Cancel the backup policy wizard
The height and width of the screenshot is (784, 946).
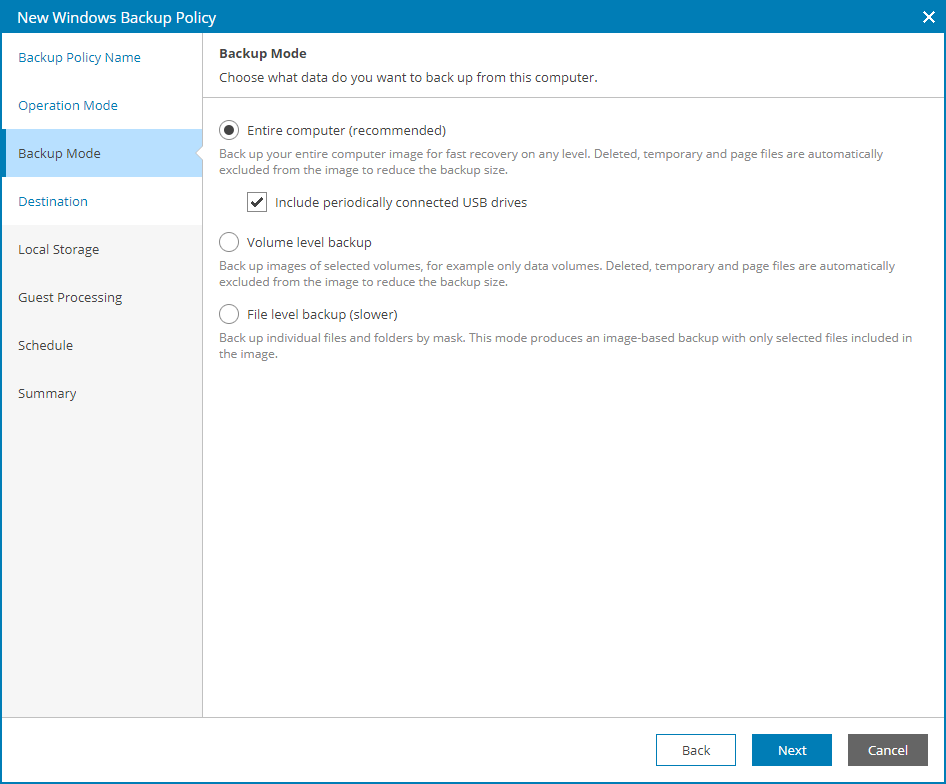tap(887, 750)
